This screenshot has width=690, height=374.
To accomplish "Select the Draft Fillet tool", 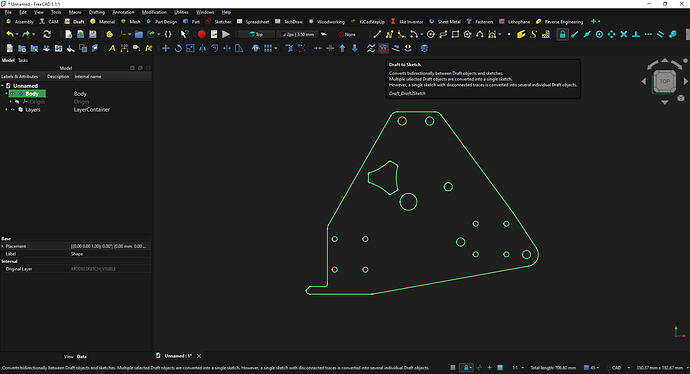I will (401, 34).
